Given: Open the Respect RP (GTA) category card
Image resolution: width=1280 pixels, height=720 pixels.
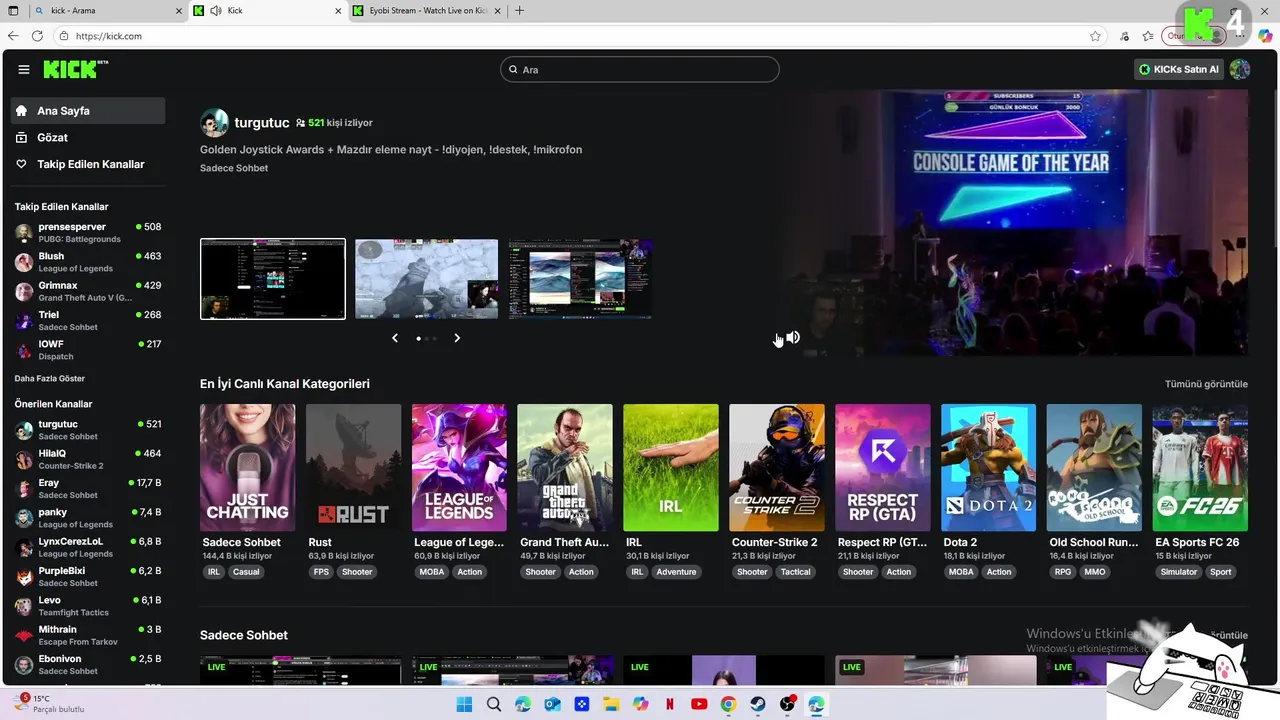Looking at the screenshot, I should [883, 467].
